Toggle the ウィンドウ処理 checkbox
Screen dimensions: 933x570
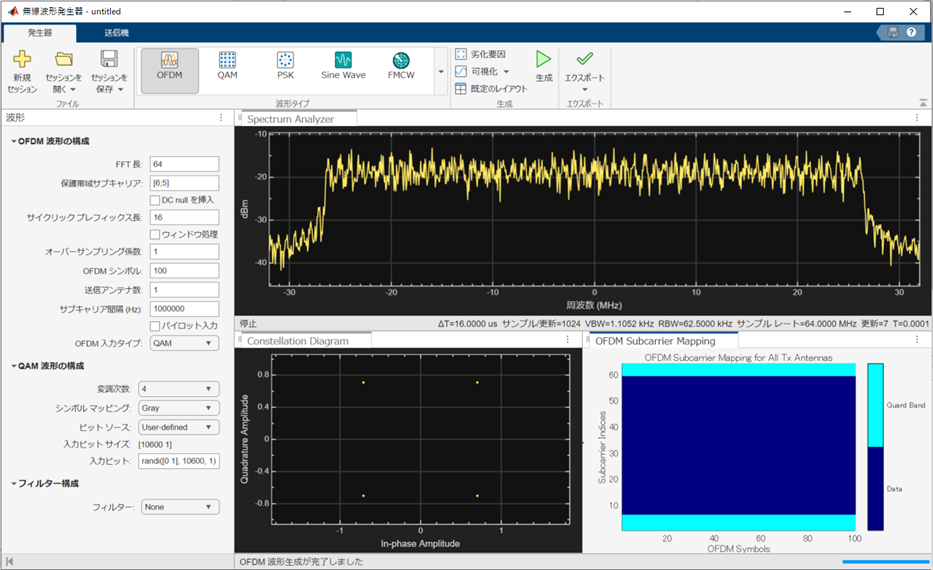(x=155, y=234)
